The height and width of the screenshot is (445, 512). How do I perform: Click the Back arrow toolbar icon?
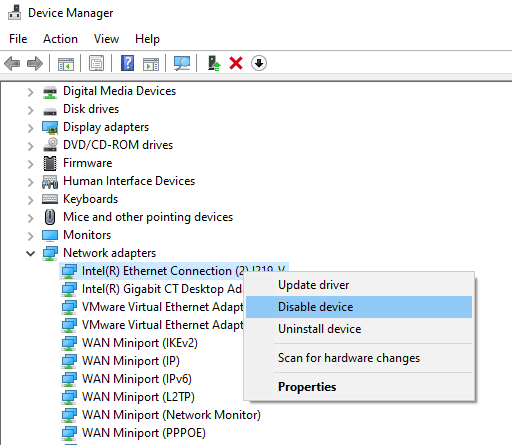pos(12,63)
